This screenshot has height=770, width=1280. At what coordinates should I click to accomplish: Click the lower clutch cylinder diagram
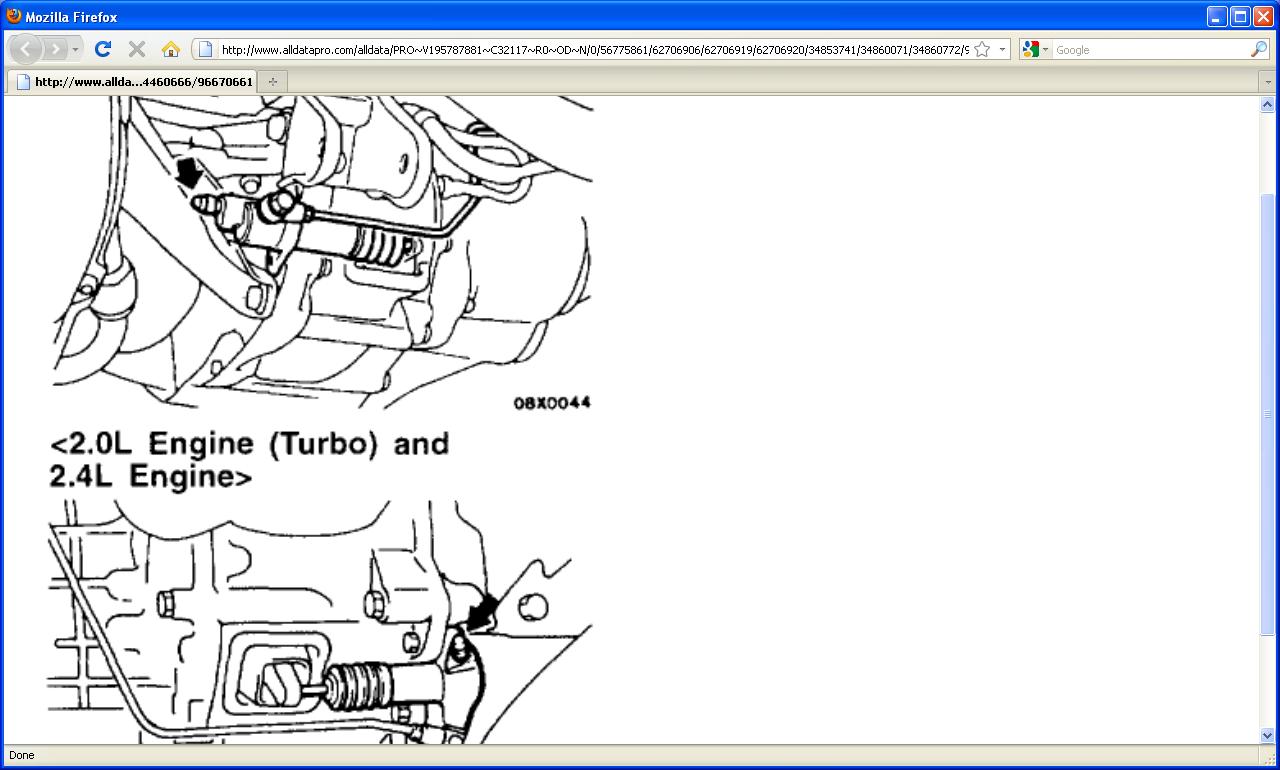coord(320,622)
